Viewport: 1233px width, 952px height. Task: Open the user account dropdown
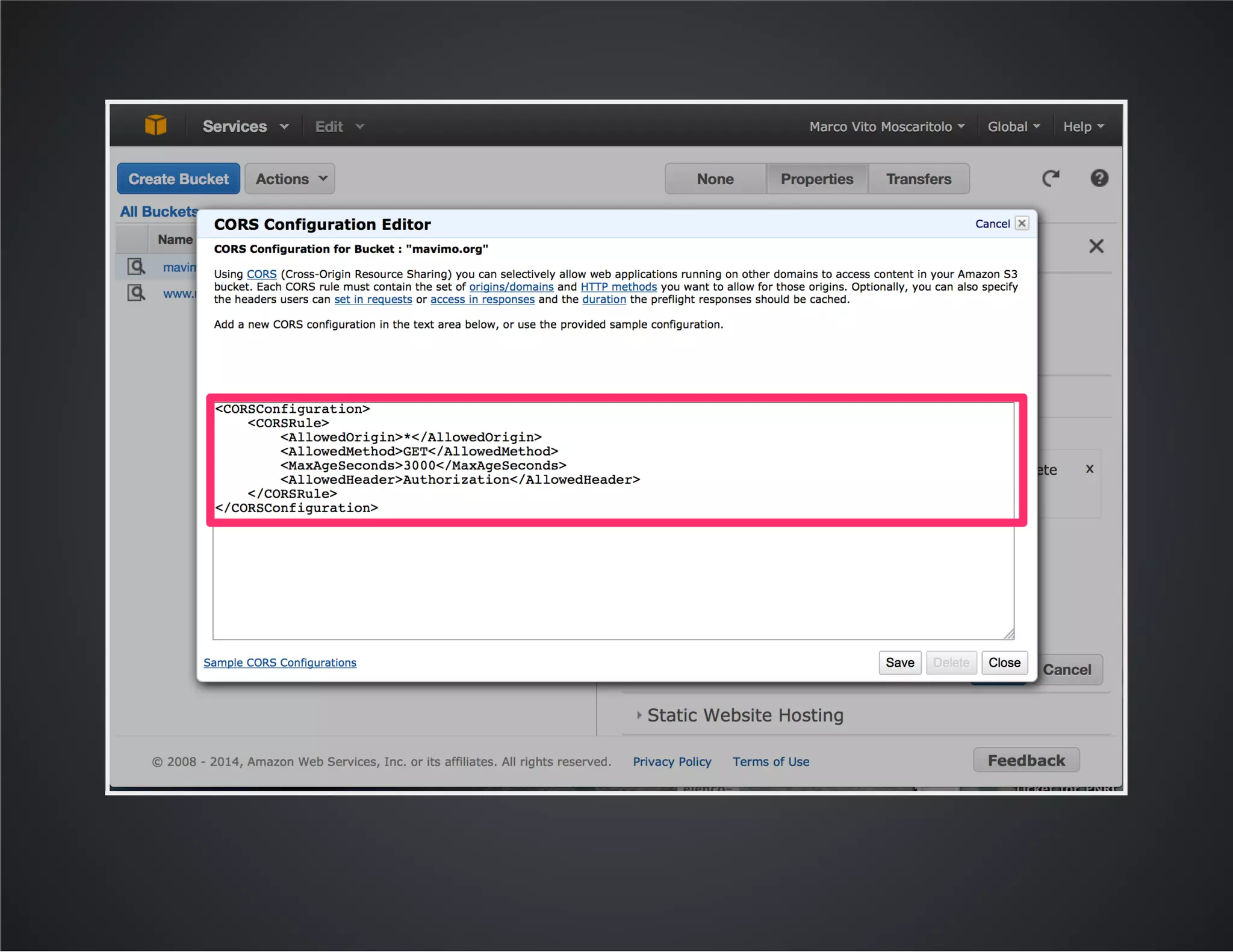tap(886, 126)
